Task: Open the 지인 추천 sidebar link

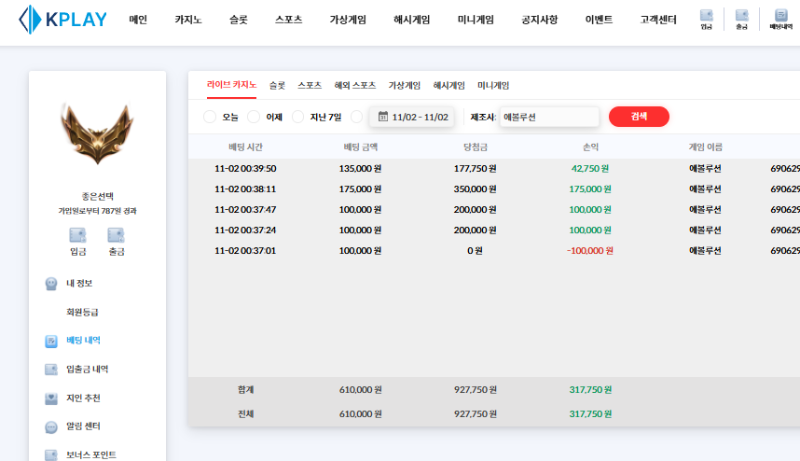Action: [x=83, y=398]
